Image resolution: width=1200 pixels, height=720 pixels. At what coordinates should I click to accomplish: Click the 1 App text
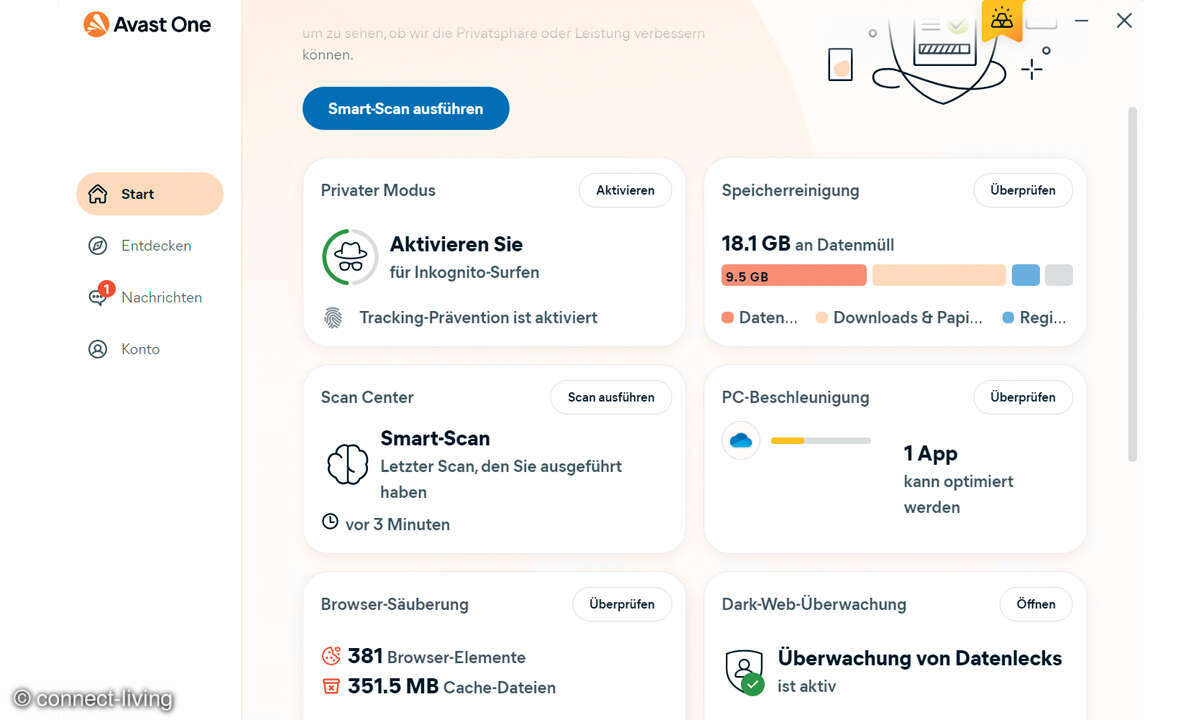[x=931, y=453]
